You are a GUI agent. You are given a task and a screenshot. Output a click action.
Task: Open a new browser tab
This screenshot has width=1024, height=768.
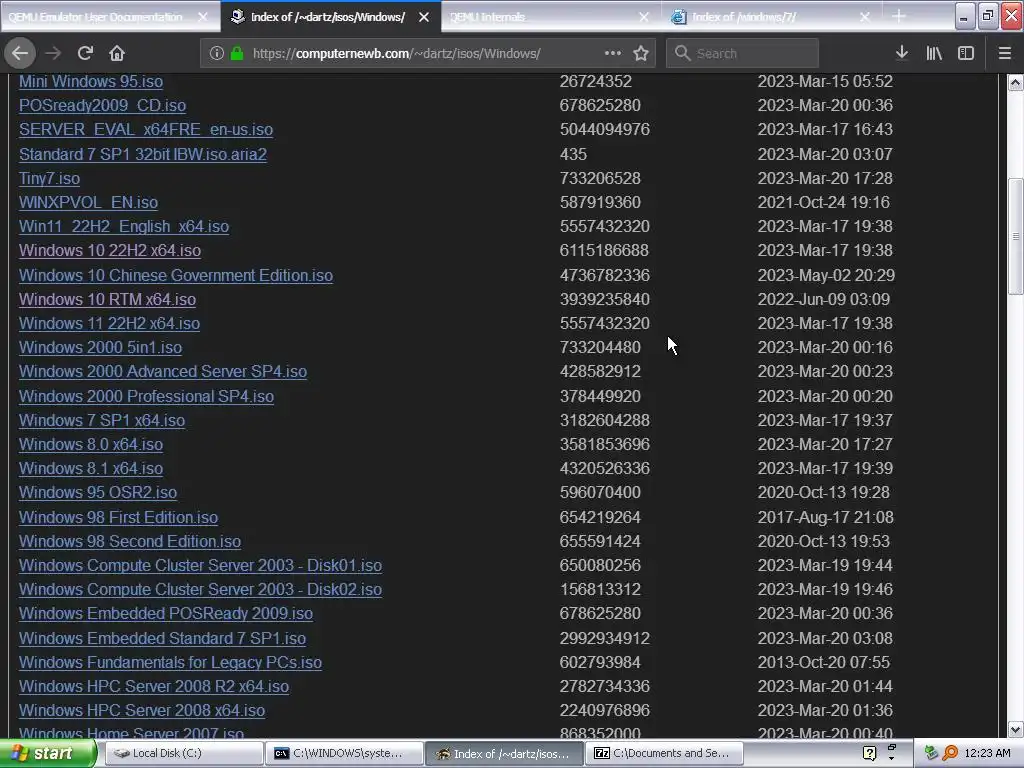(899, 16)
